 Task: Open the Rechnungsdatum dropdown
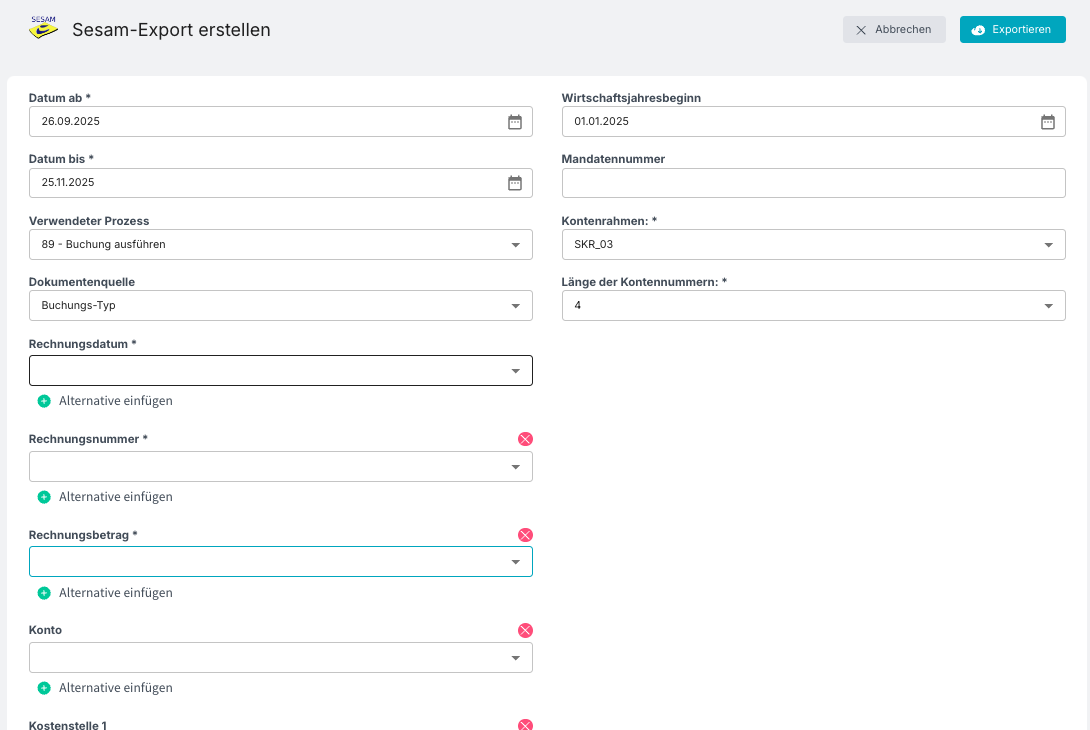pyautogui.click(x=515, y=371)
